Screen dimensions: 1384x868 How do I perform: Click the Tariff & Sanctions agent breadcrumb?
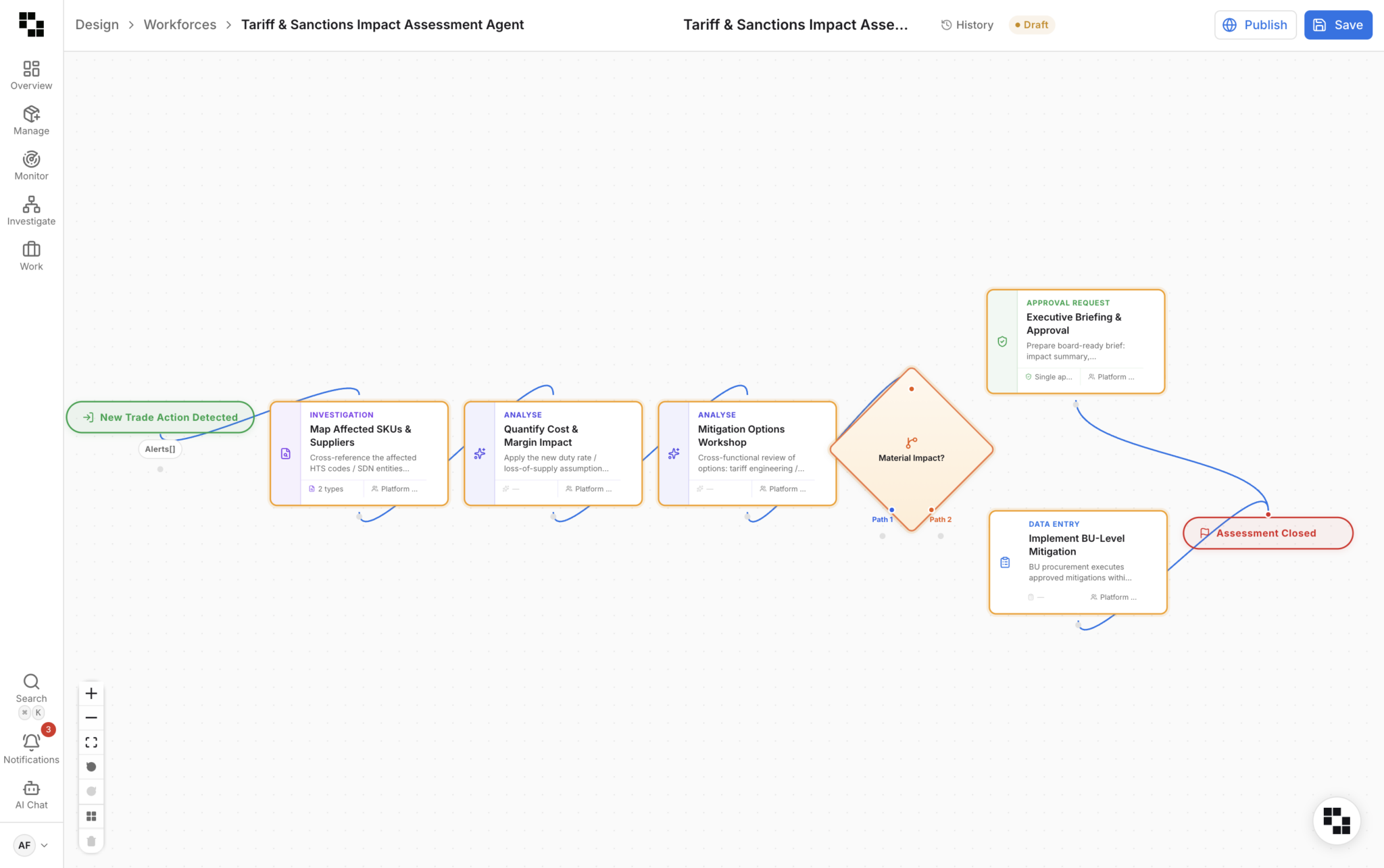pyautogui.click(x=382, y=24)
